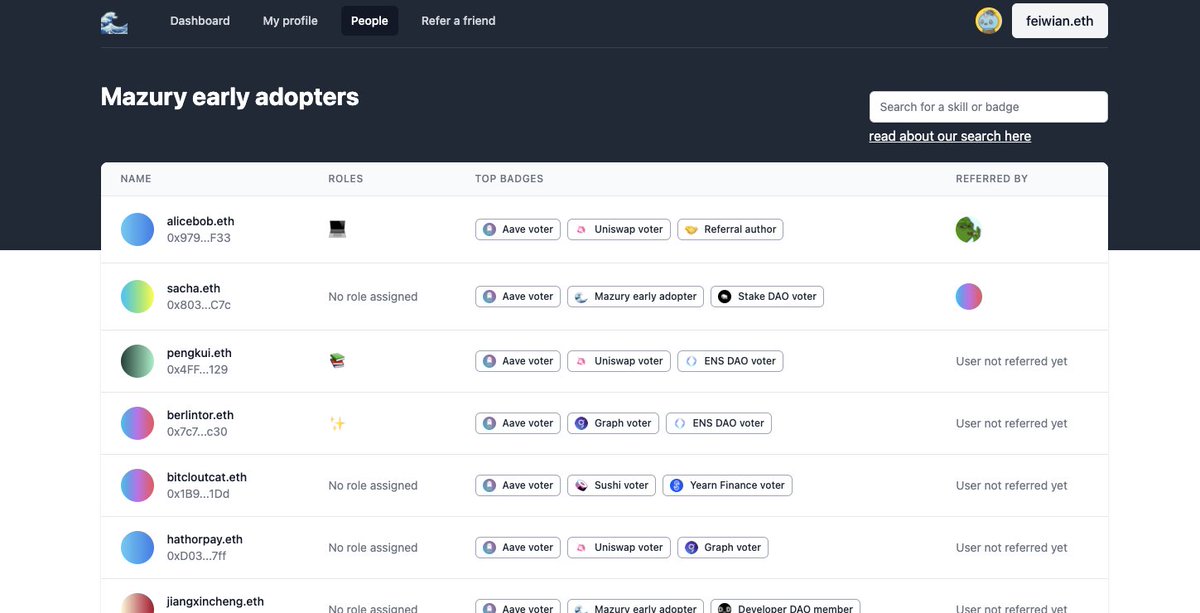Click the feiwian.eth account button

pos(1060,21)
